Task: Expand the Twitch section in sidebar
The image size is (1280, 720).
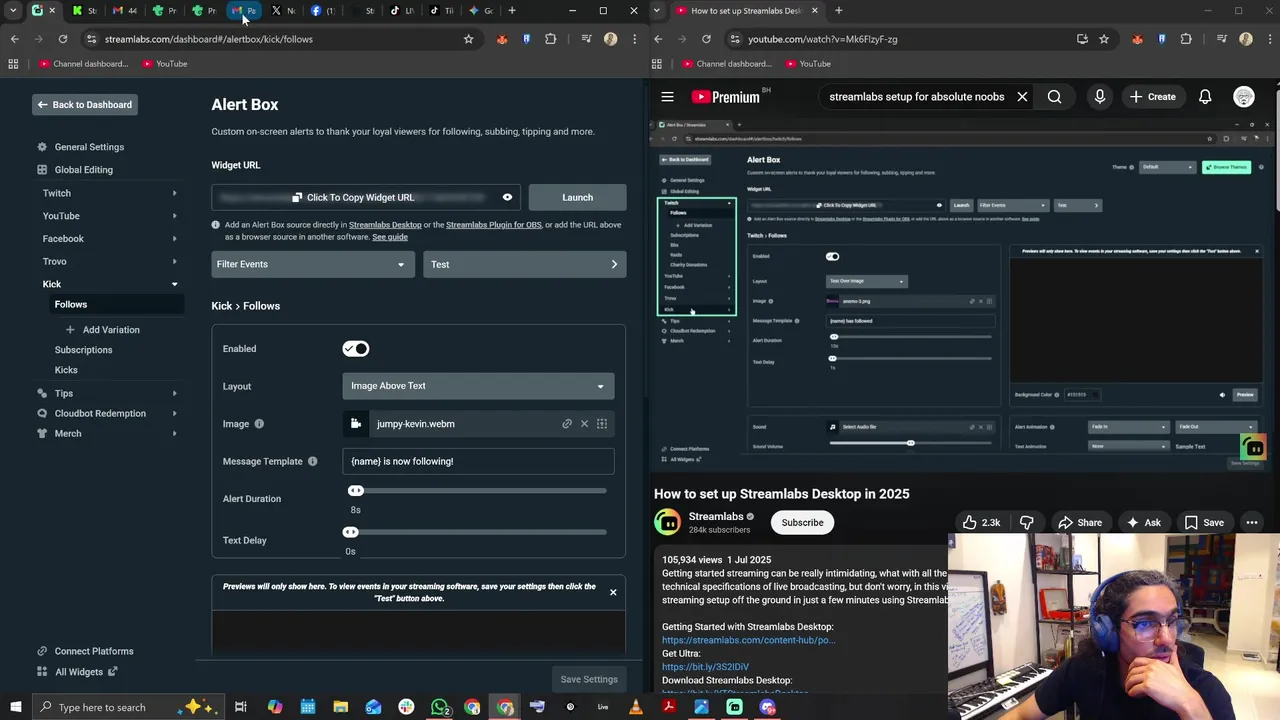Action: pos(174,193)
